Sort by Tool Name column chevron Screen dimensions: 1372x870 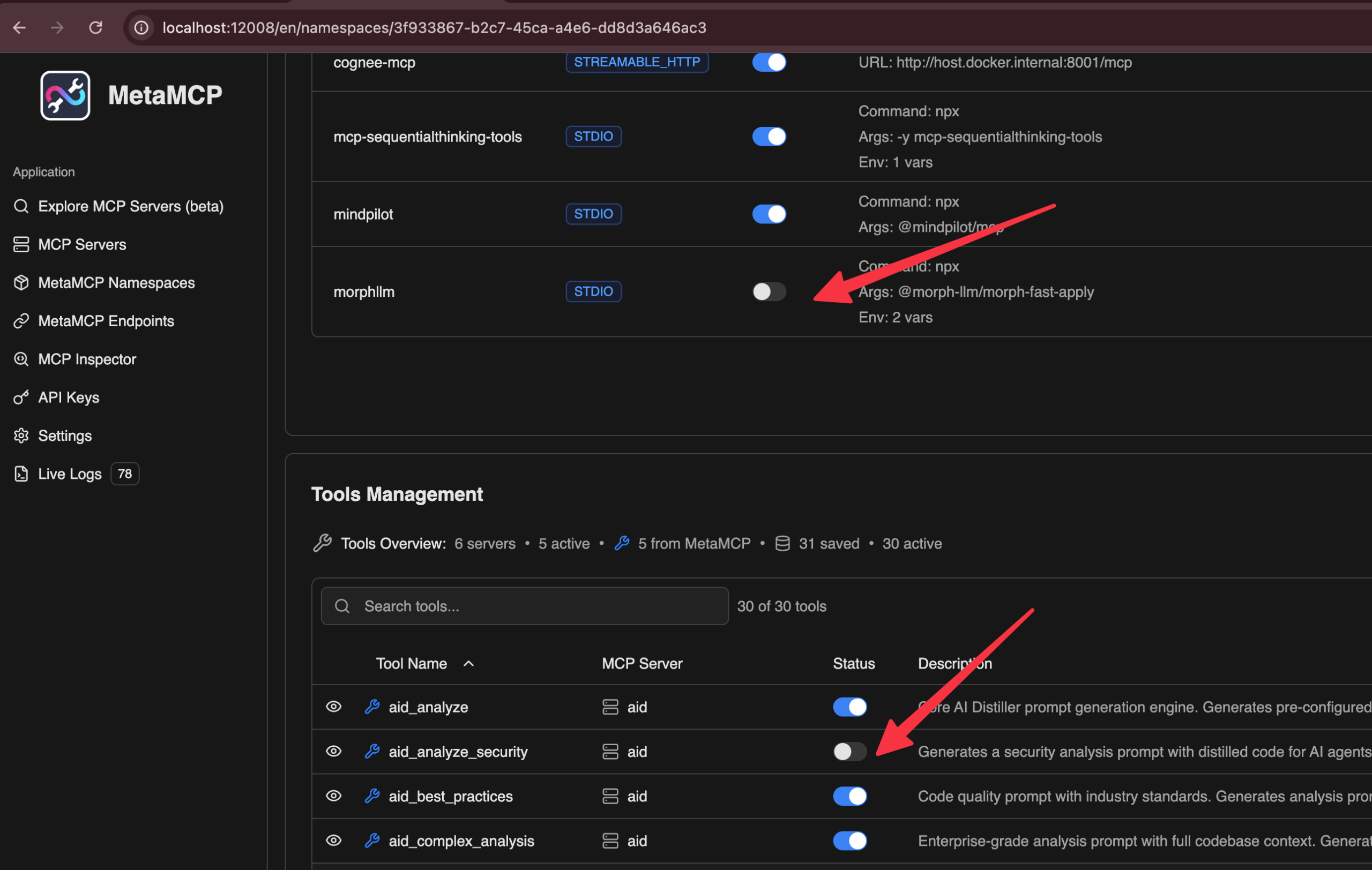[x=468, y=663]
